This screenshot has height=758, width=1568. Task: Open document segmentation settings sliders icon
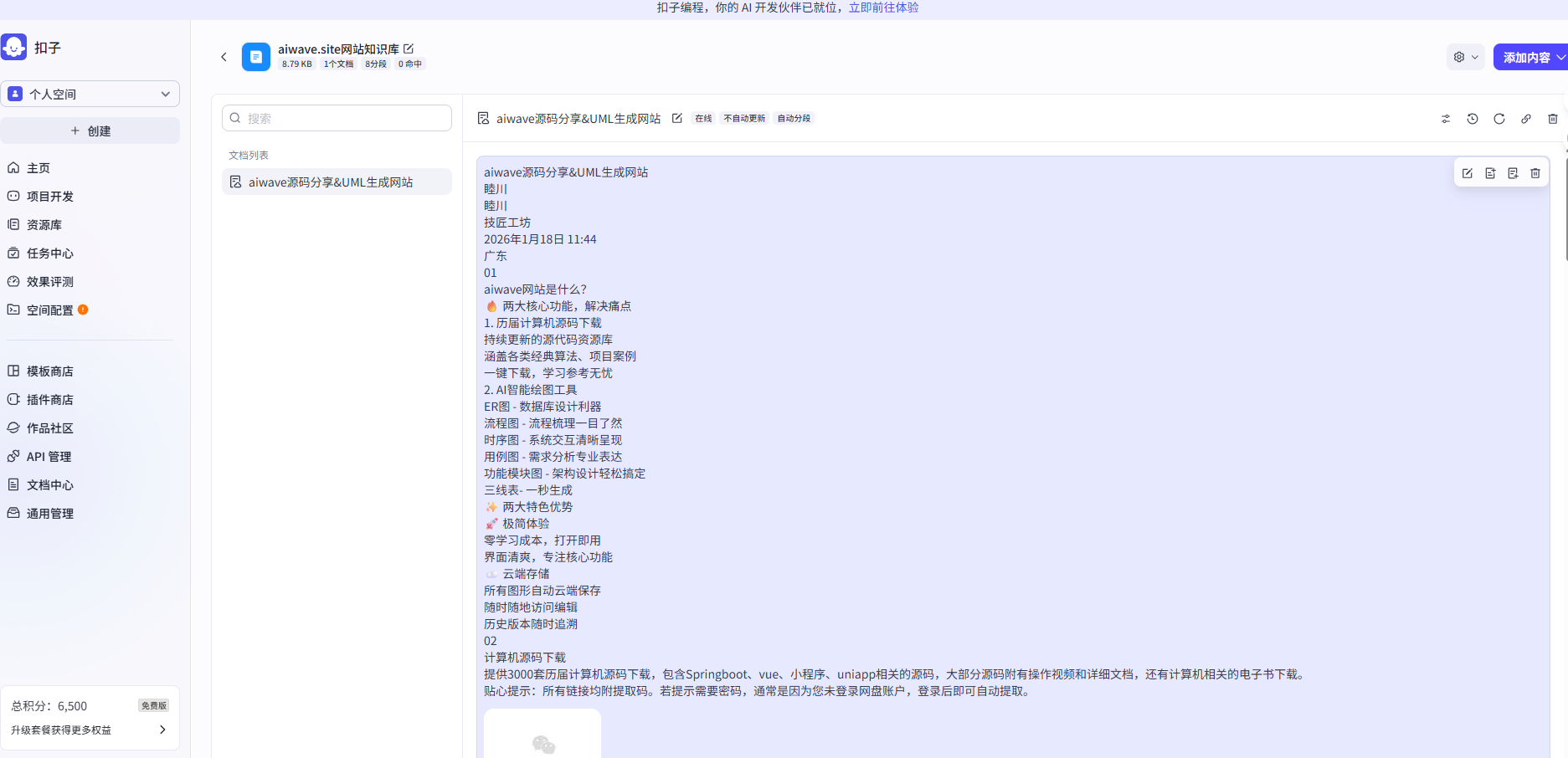coord(1446,119)
